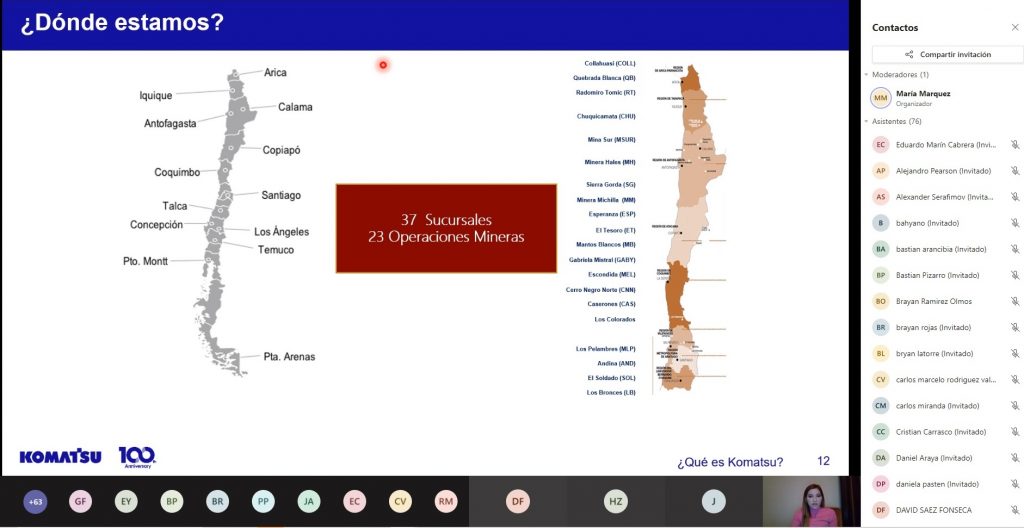Click JA avatar in bottom participant strip
The width and height of the screenshot is (1024, 528).
309,502
